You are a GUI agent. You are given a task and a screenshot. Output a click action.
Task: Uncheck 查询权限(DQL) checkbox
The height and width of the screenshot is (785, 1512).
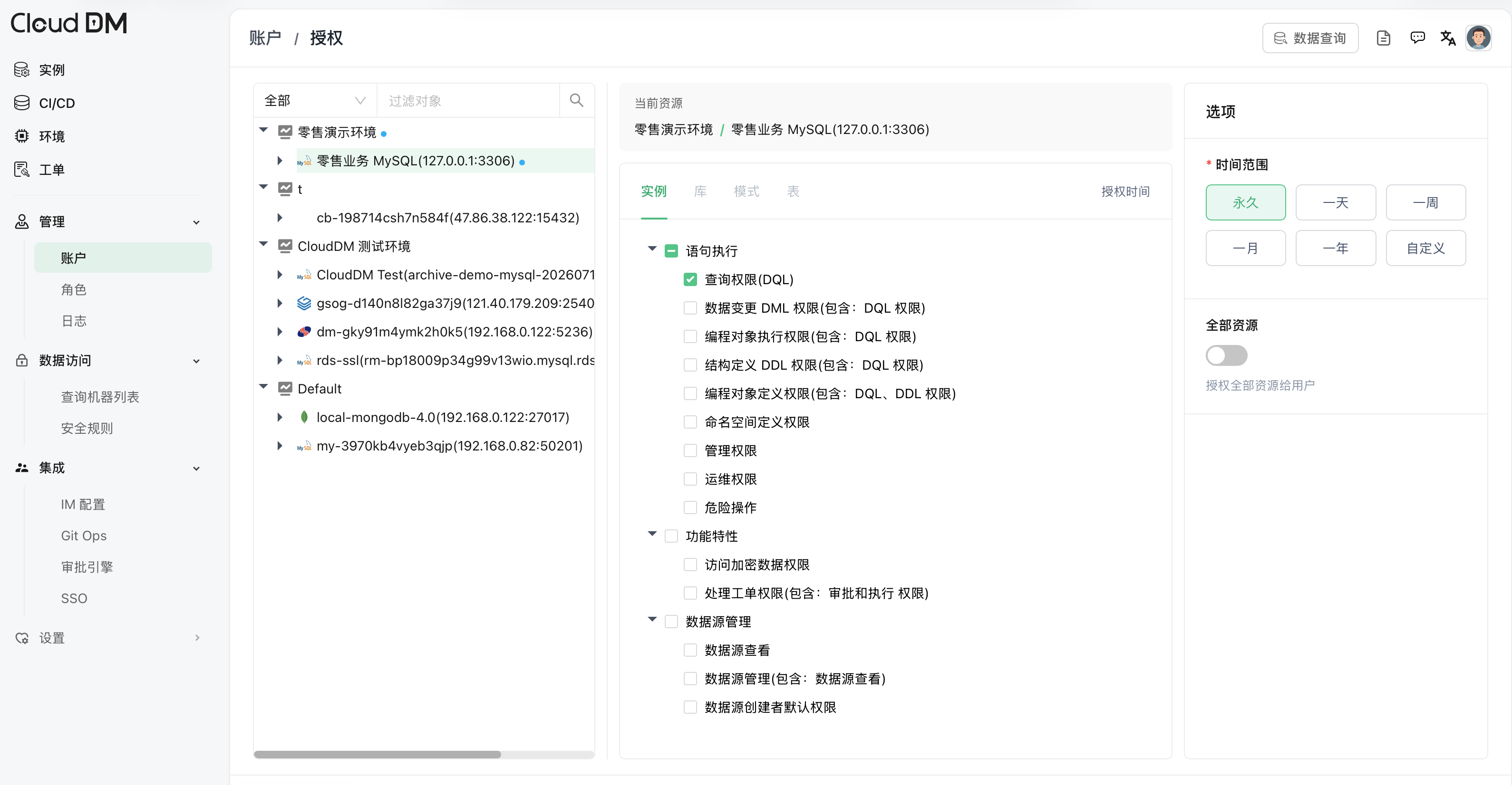690,279
